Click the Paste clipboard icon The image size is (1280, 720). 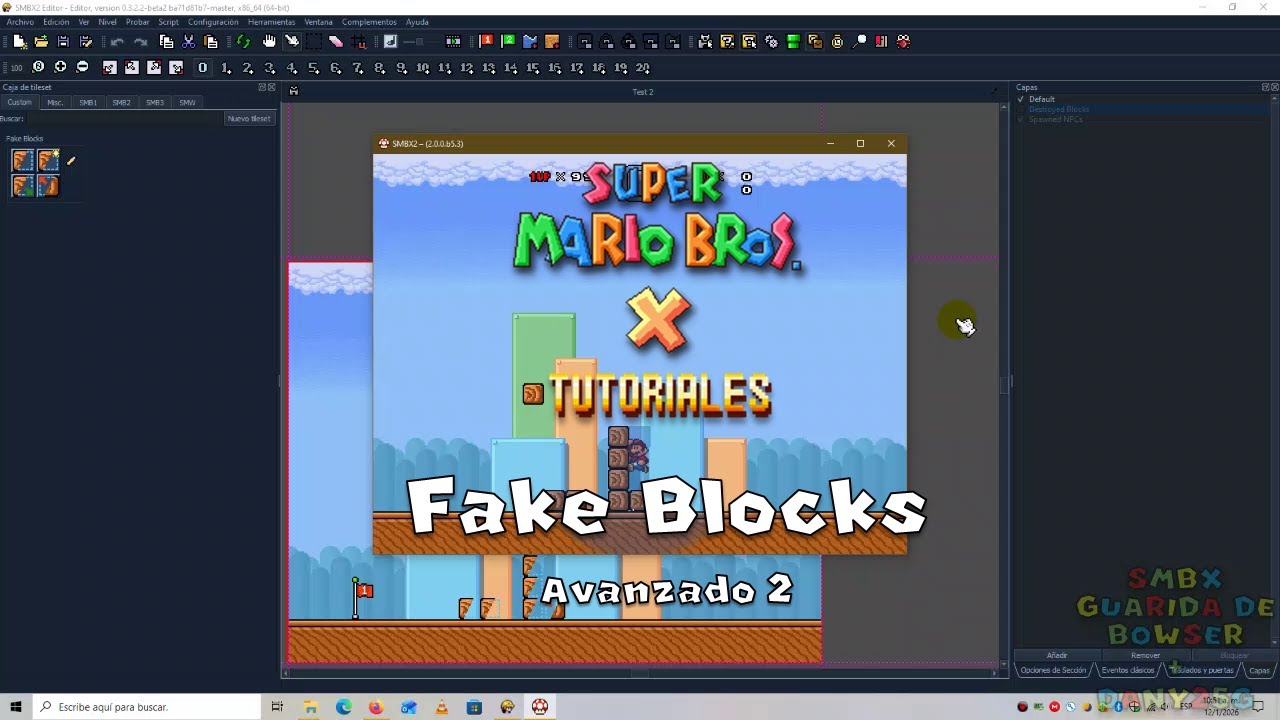pos(210,42)
